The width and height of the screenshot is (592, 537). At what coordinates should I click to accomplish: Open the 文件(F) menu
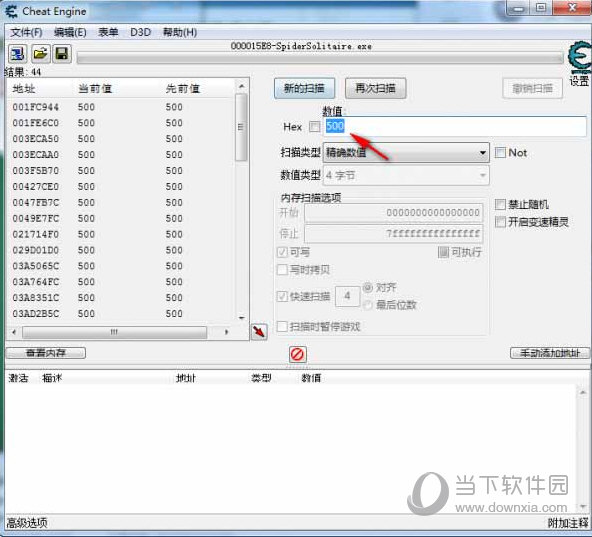(x=26, y=32)
